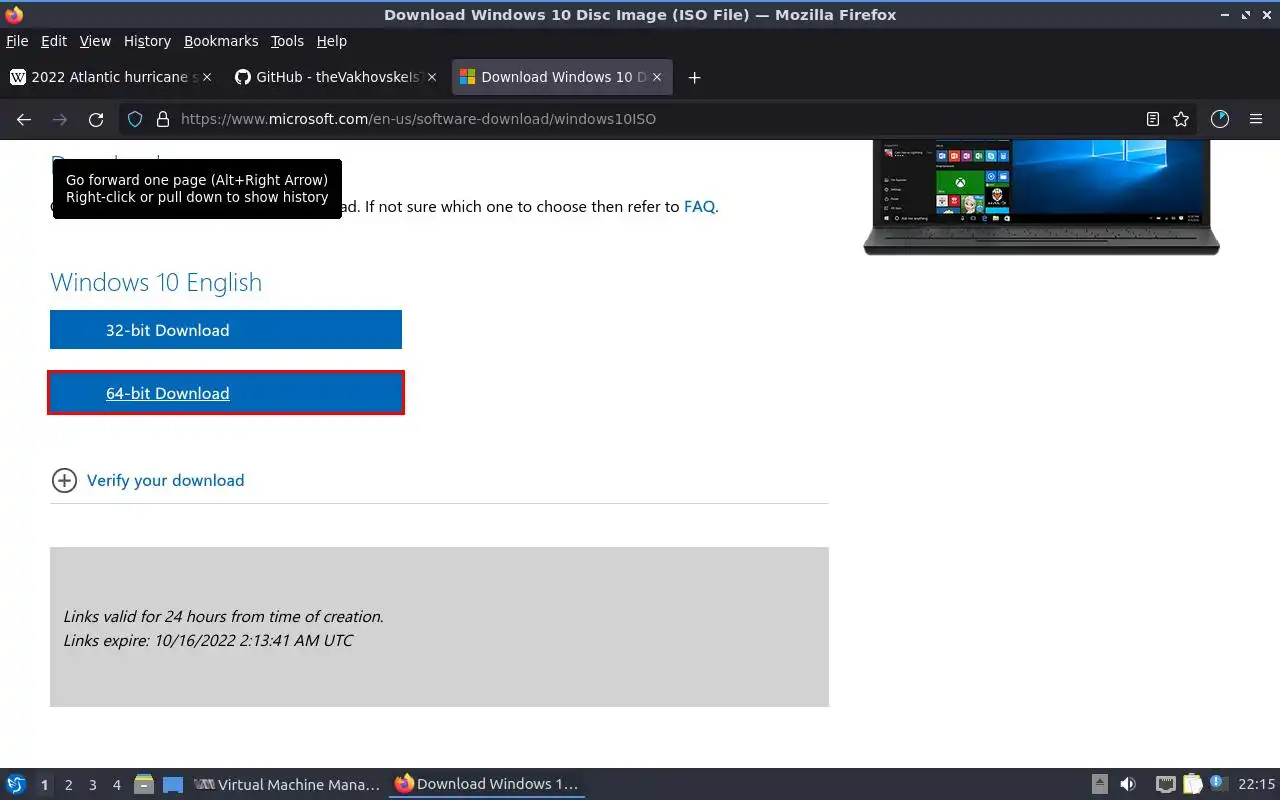Screen dimensions: 1280x800
Task: Open a new browser tab
Action: click(694, 77)
